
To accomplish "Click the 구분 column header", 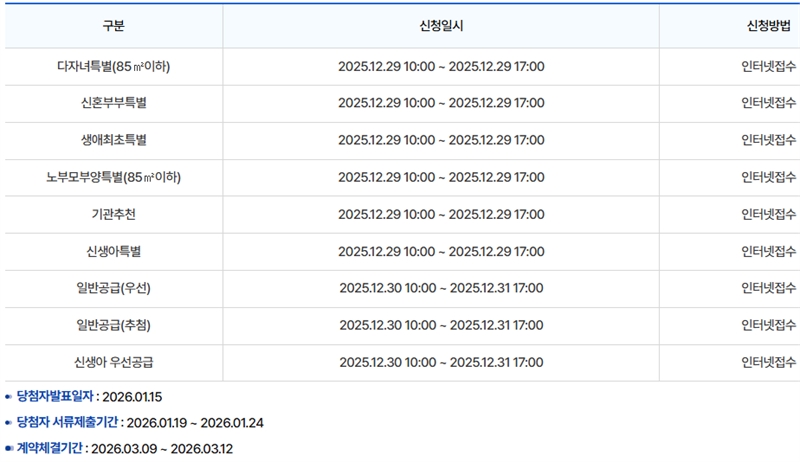I will tap(114, 25).
